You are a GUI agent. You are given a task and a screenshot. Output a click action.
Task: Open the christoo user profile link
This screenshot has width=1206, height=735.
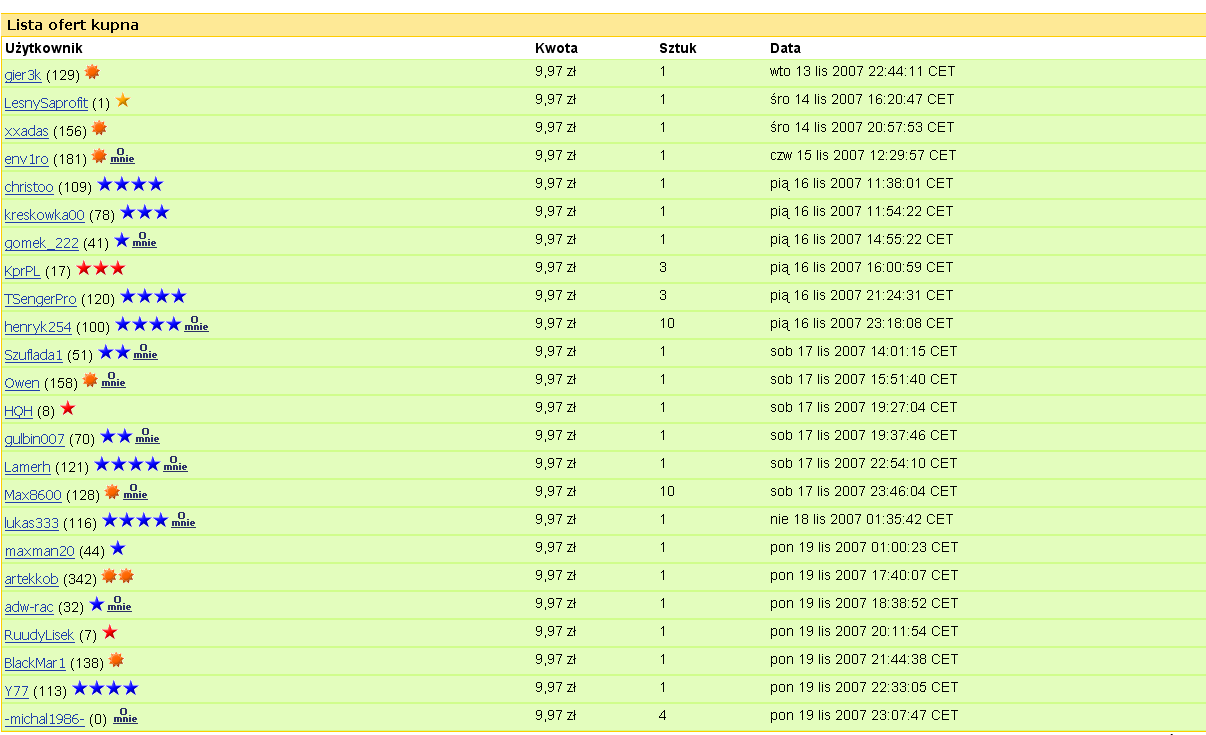coord(29,187)
